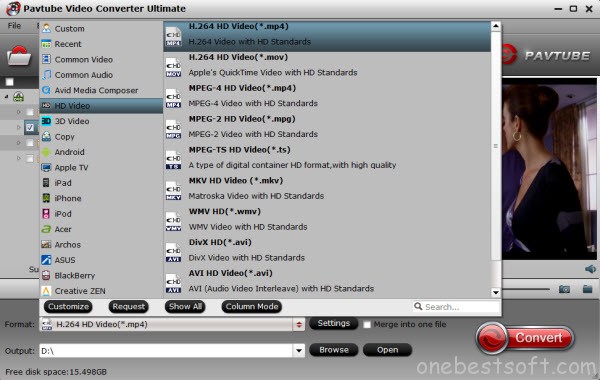Screen dimensions: 600x380
Task: Click the Common Audio note icon
Action: (x=46, y=75)
